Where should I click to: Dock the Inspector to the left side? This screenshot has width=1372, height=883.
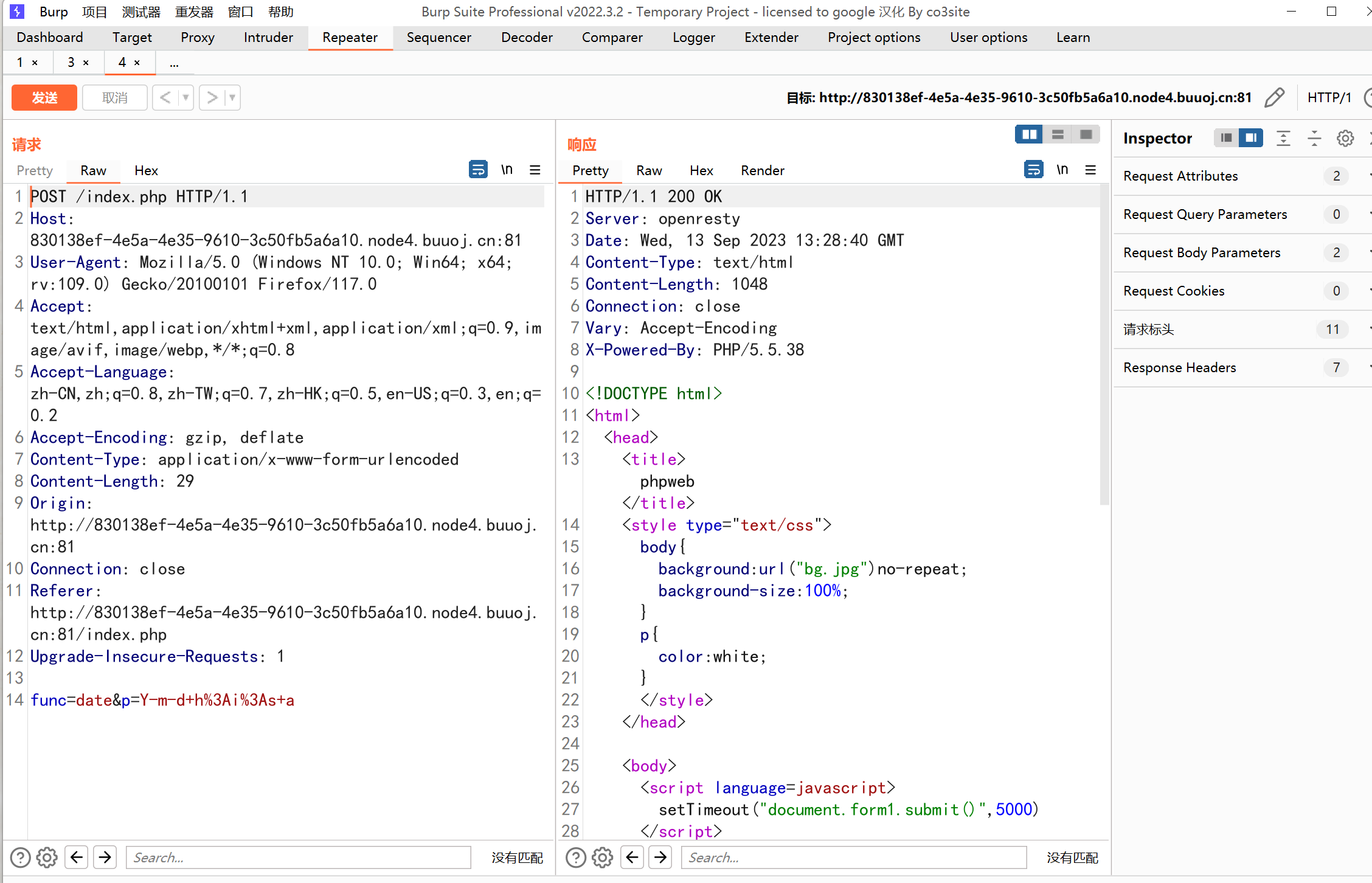1226,138
